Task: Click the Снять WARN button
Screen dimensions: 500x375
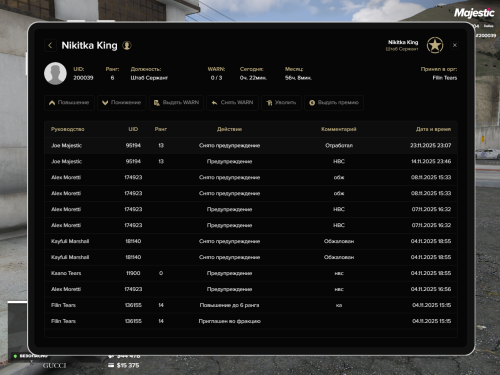Action: pyautogui.click(x=232, y=103)
